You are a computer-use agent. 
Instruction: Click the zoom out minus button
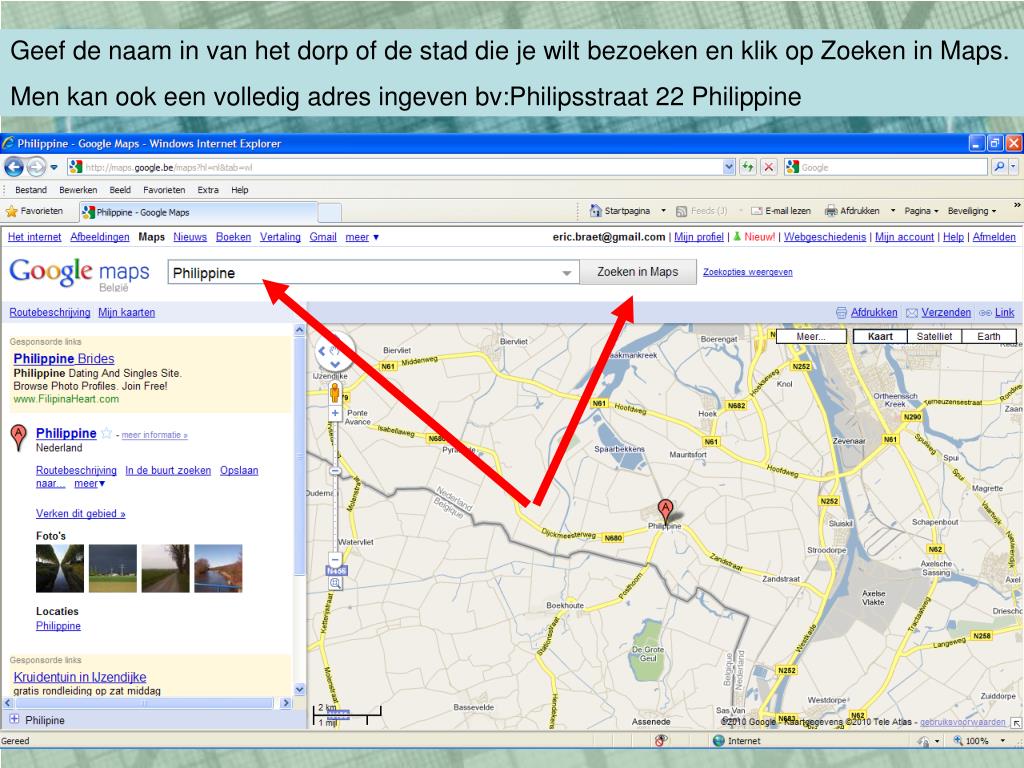[335, 560]
